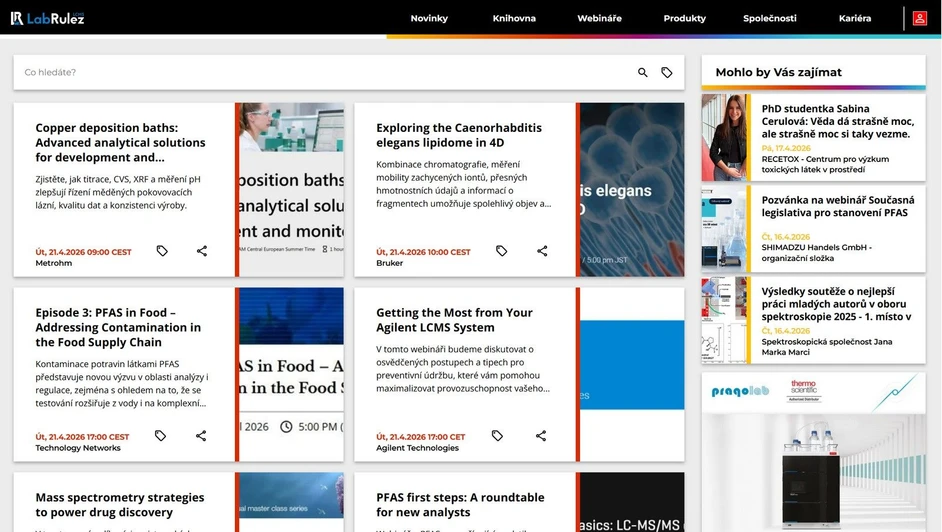Click Agilent Technologies company name
The width and height of the screenshot is (942, 532).
coord(417,448)
